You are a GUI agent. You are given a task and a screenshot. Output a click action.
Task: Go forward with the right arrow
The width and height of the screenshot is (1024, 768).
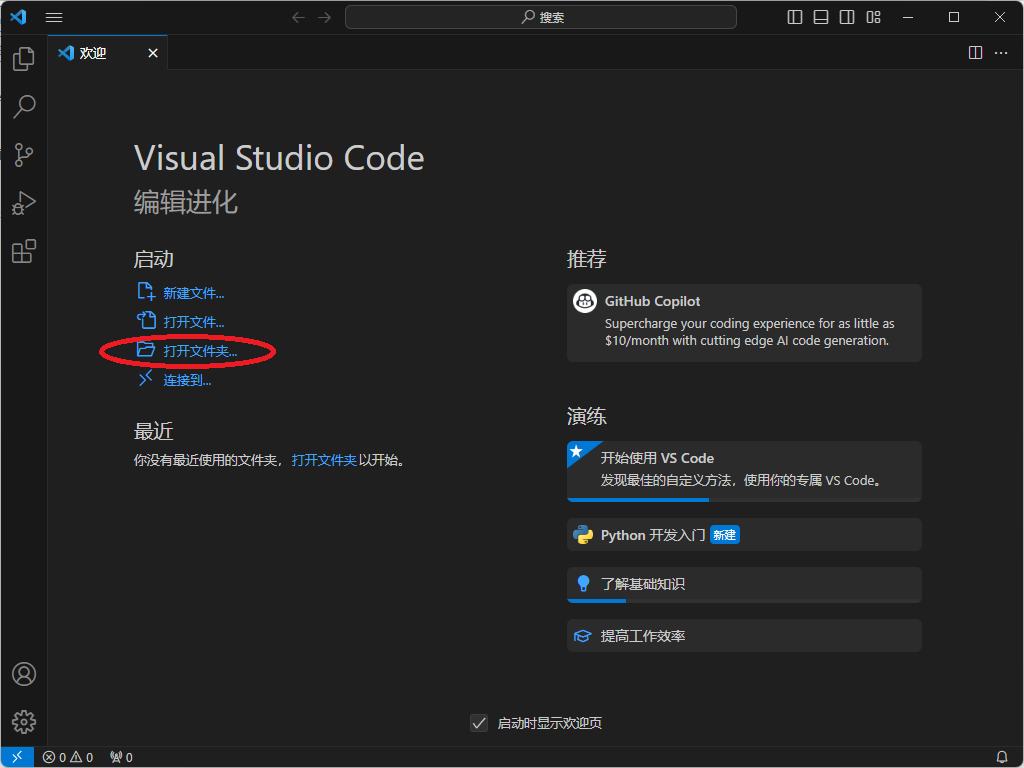click(325, 18)
